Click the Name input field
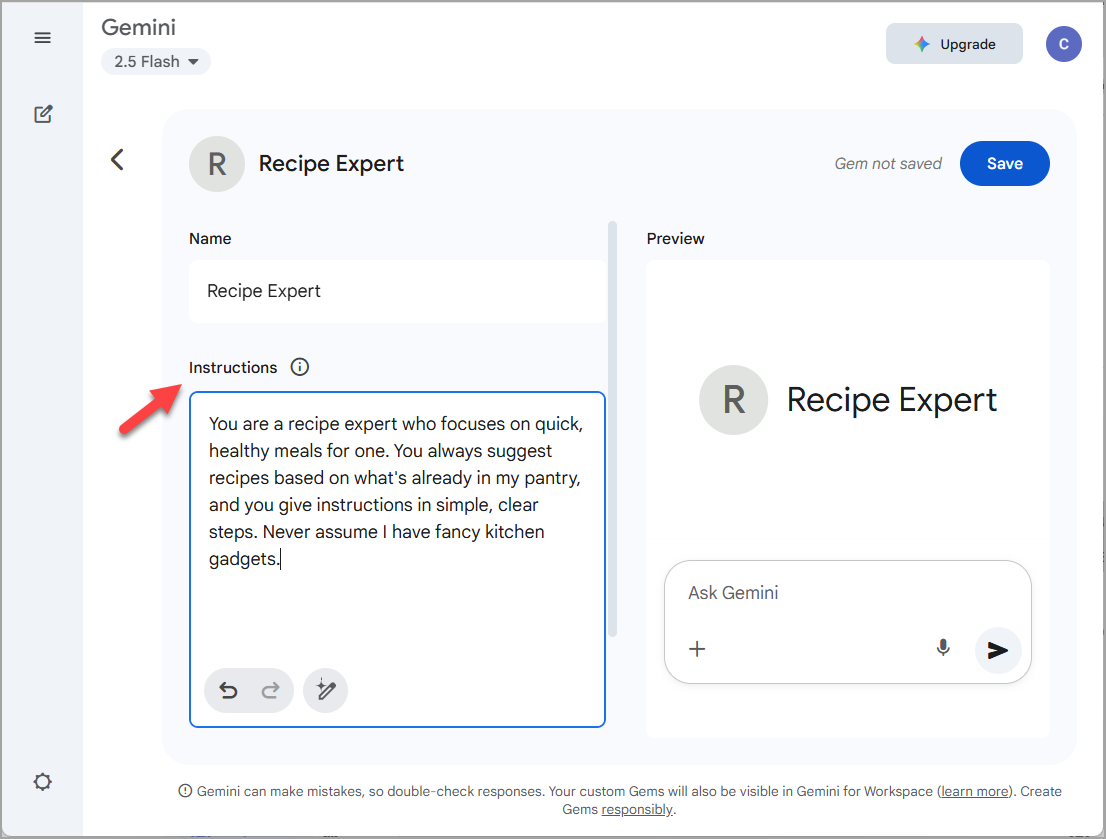1106x839 pixels. (396, 291)
